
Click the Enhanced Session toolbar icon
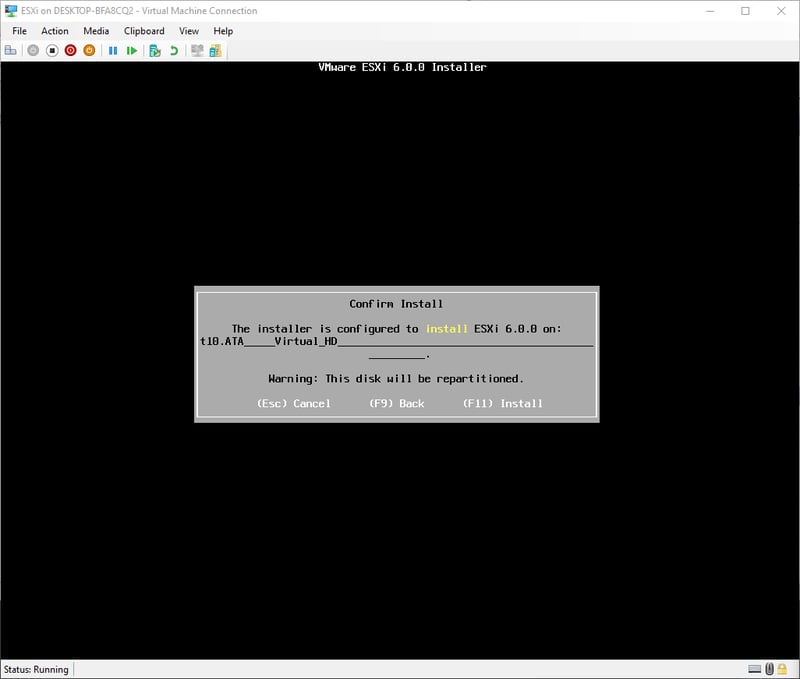click(197, 50)
